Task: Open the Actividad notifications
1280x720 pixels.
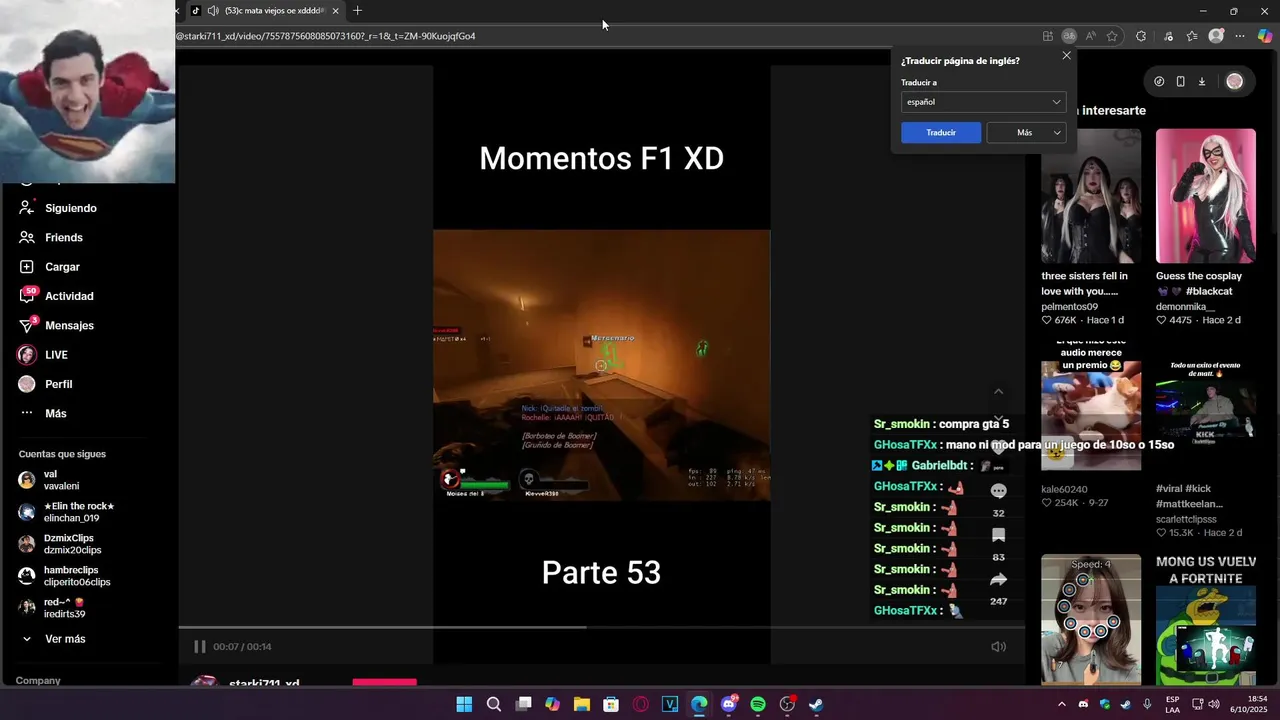Action: coord(56,296)
